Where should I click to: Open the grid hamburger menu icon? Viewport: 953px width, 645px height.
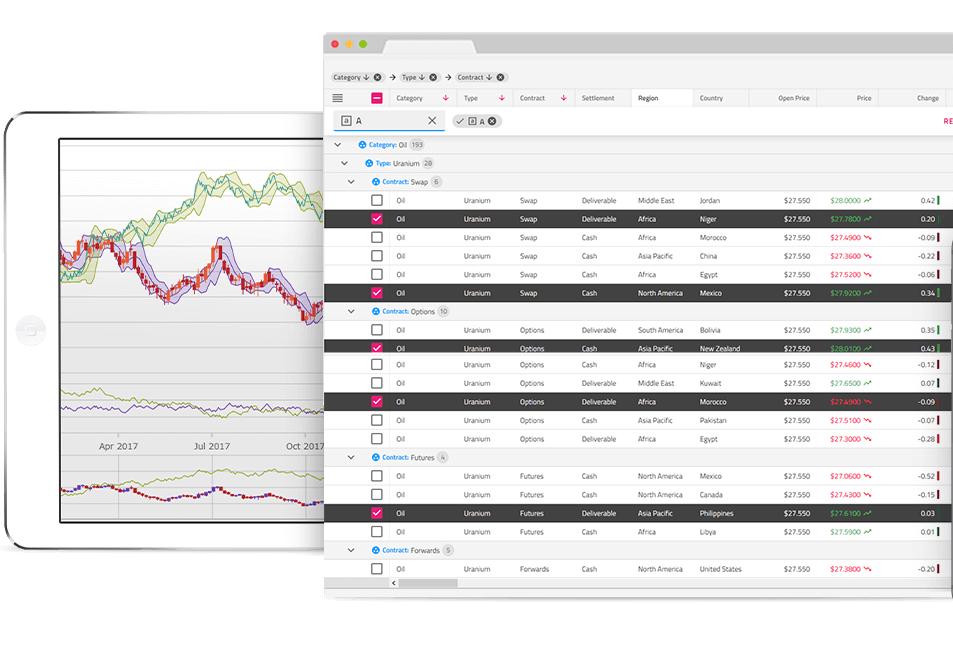(337, 98)
